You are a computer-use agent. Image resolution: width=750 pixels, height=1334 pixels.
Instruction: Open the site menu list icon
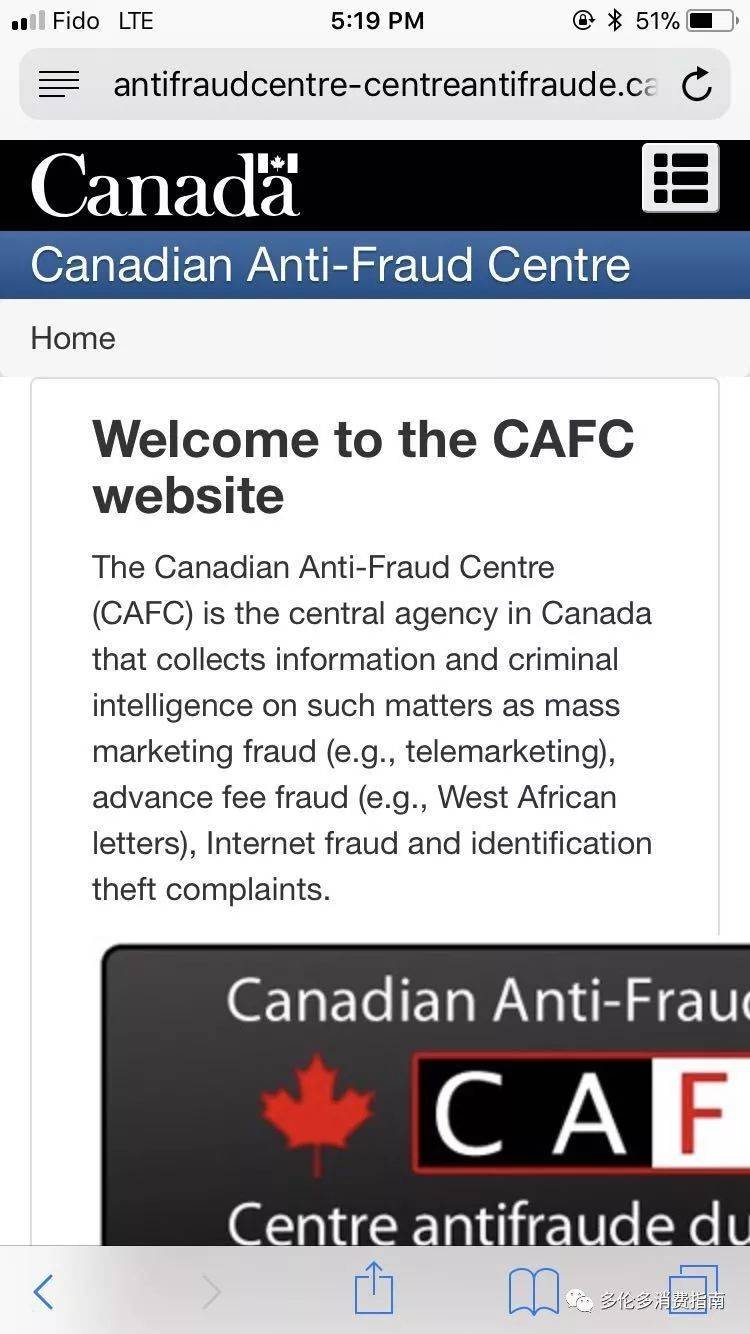coord(680,178)
